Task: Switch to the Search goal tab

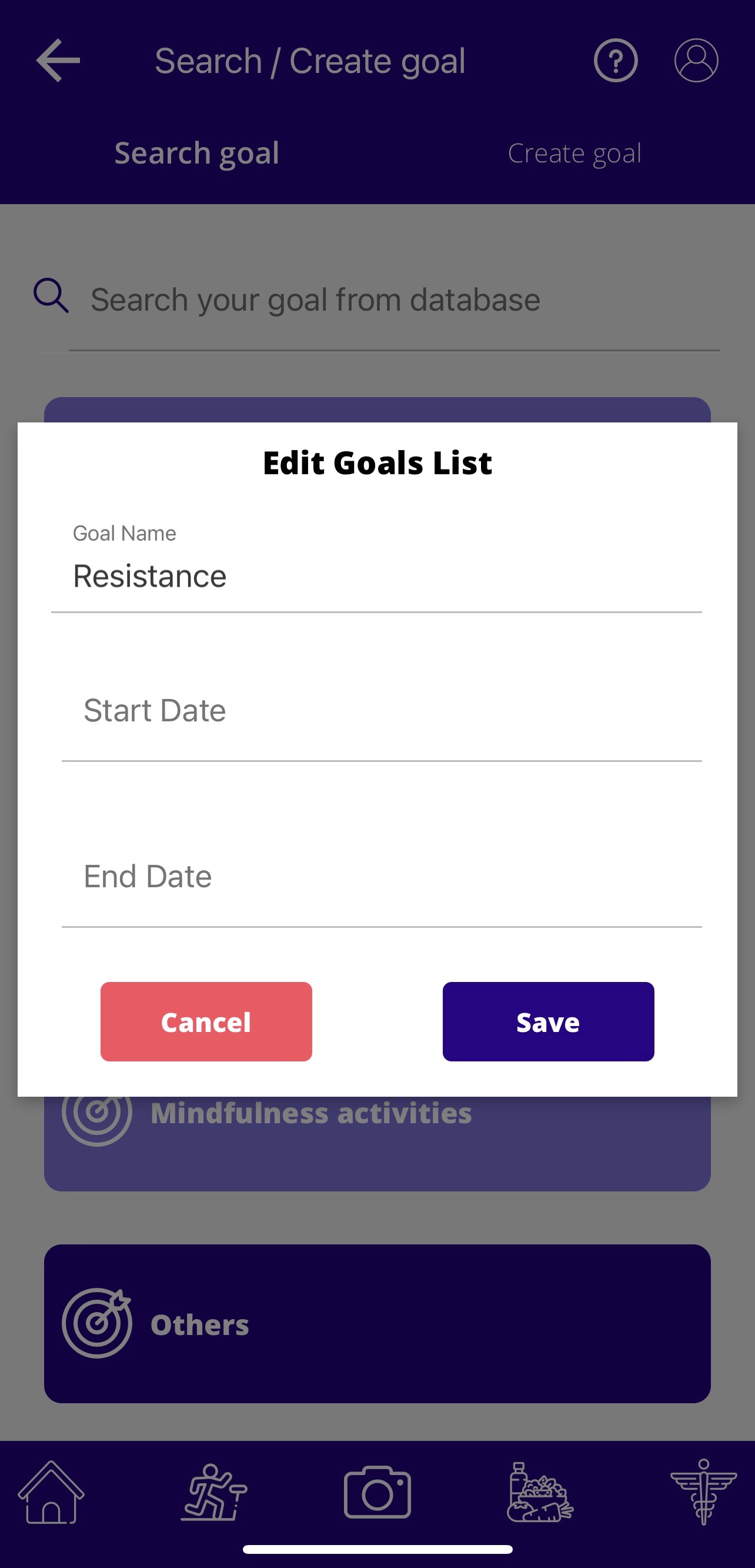Action: (196, 153)
